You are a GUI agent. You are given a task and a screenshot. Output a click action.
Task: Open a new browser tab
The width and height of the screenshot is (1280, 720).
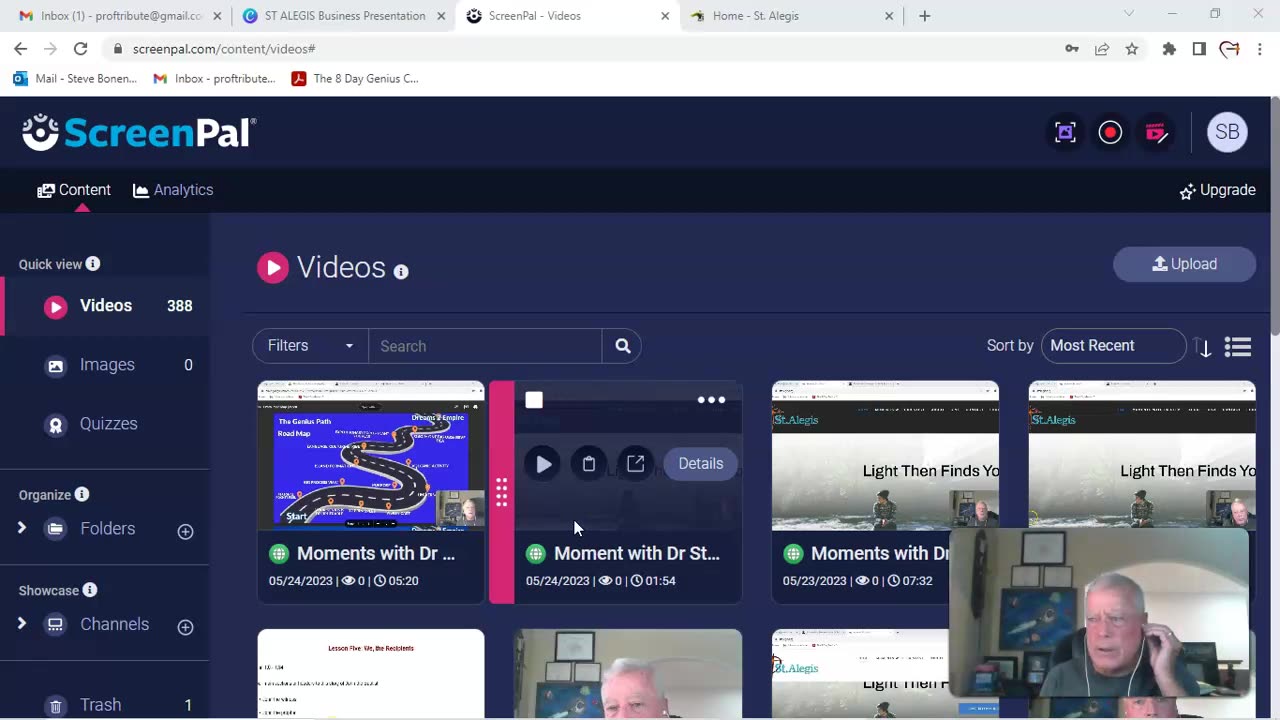924,16
